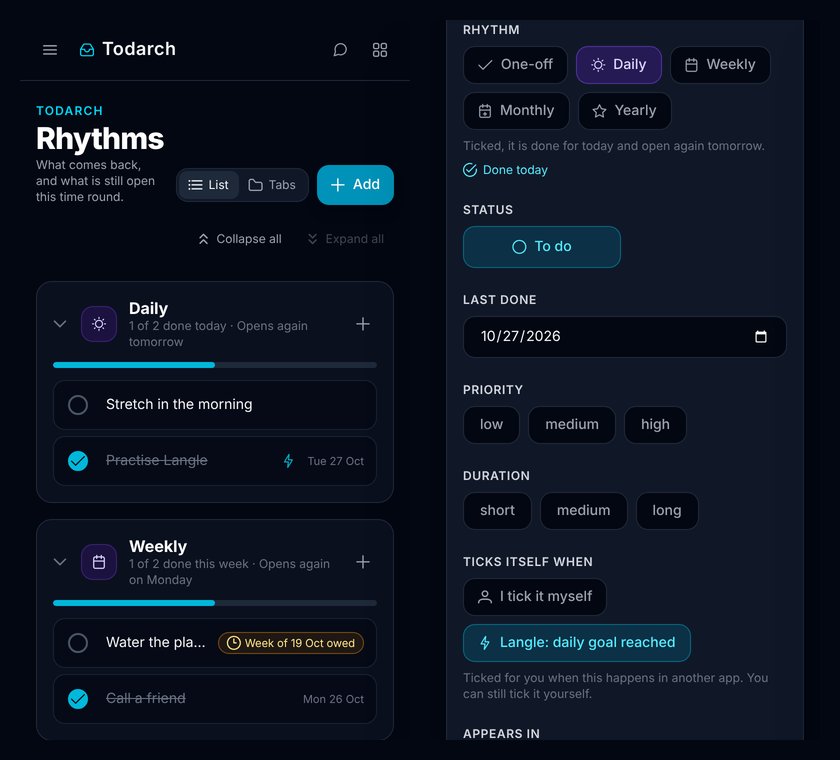The height and width of the screenshot is (760, 840).
Task: Click the lightning bolt on Practise Langle
Action: tap(288, 461)
